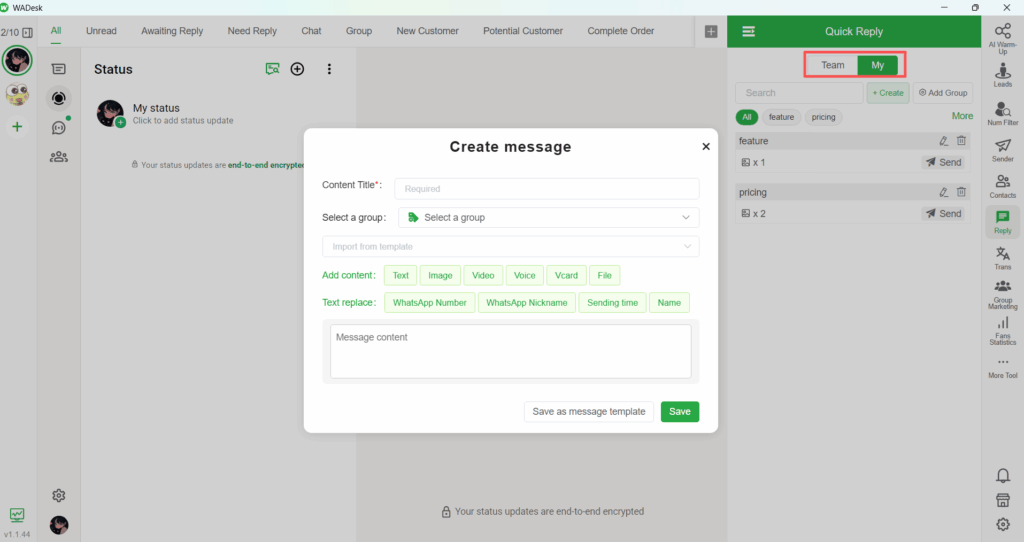Click the Quick Reply hamburger menu icon

pyautogui.click(x=748, y=31)
